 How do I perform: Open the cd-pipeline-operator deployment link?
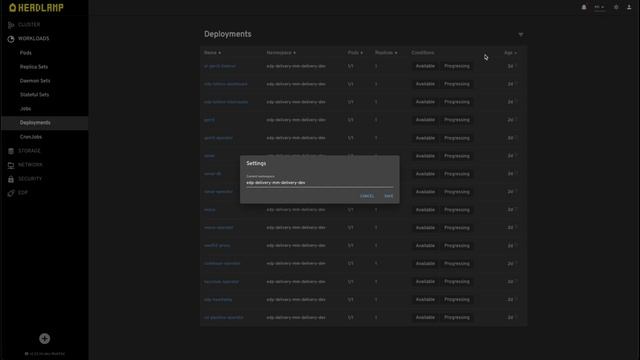[223, 318]
